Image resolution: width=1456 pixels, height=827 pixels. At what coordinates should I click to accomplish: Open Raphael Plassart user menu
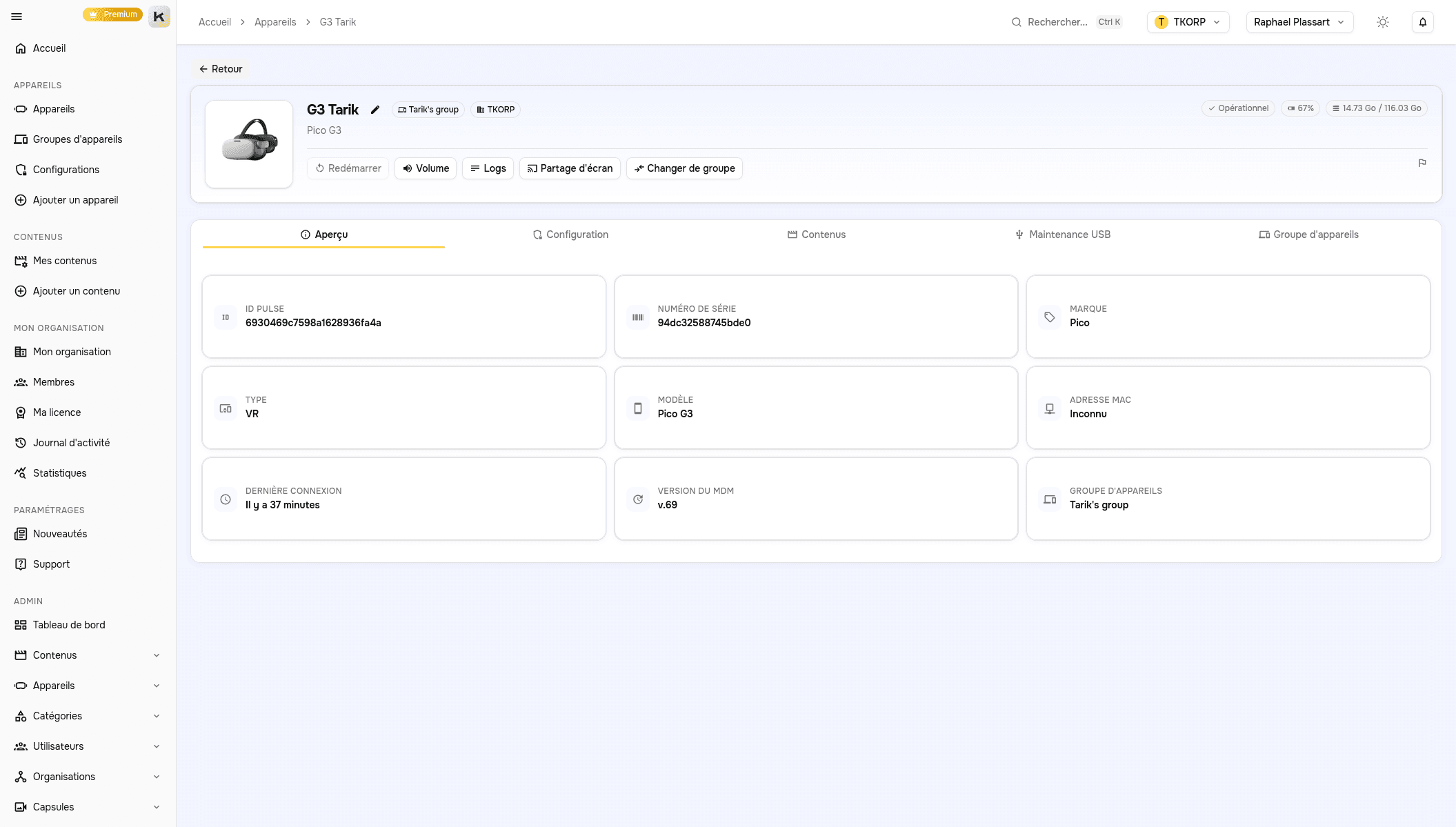tap(1299, 22)
